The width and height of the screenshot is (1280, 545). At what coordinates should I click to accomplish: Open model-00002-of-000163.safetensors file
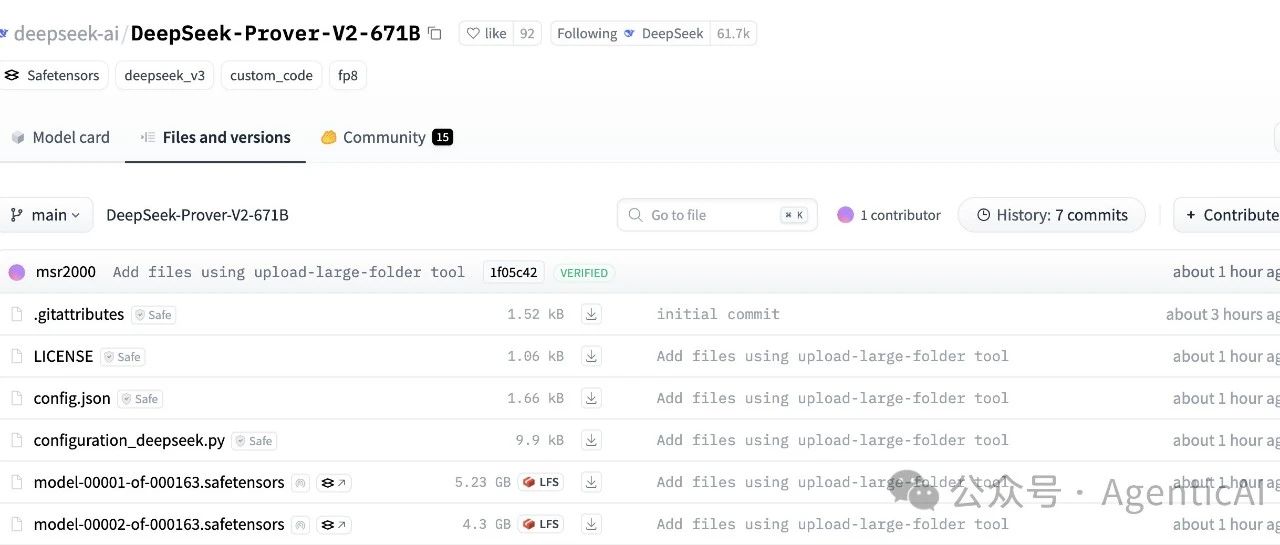[159, 524]
